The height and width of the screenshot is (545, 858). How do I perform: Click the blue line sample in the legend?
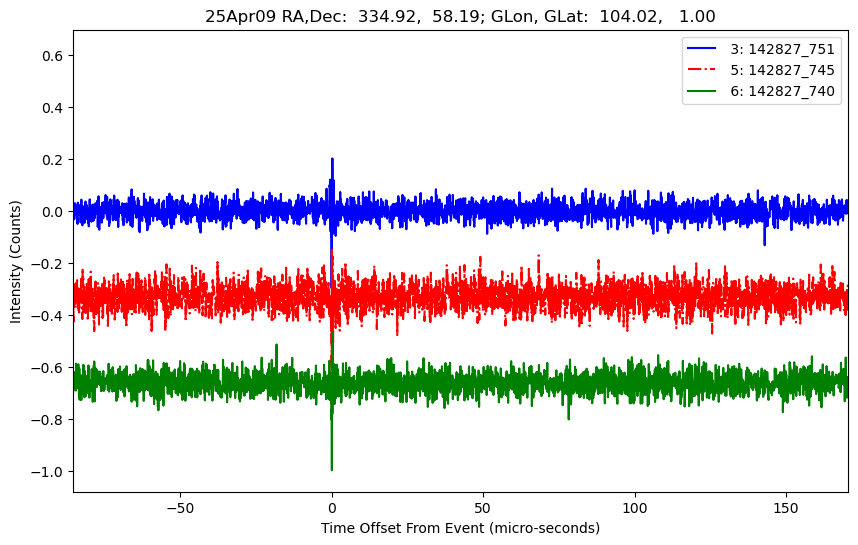coord(702,49)
